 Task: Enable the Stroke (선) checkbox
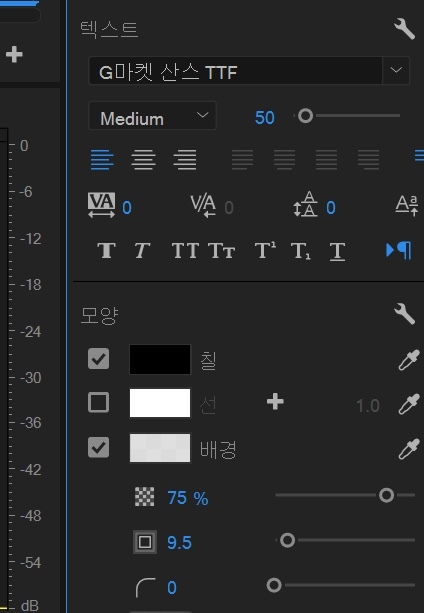(x=98, y=403)
